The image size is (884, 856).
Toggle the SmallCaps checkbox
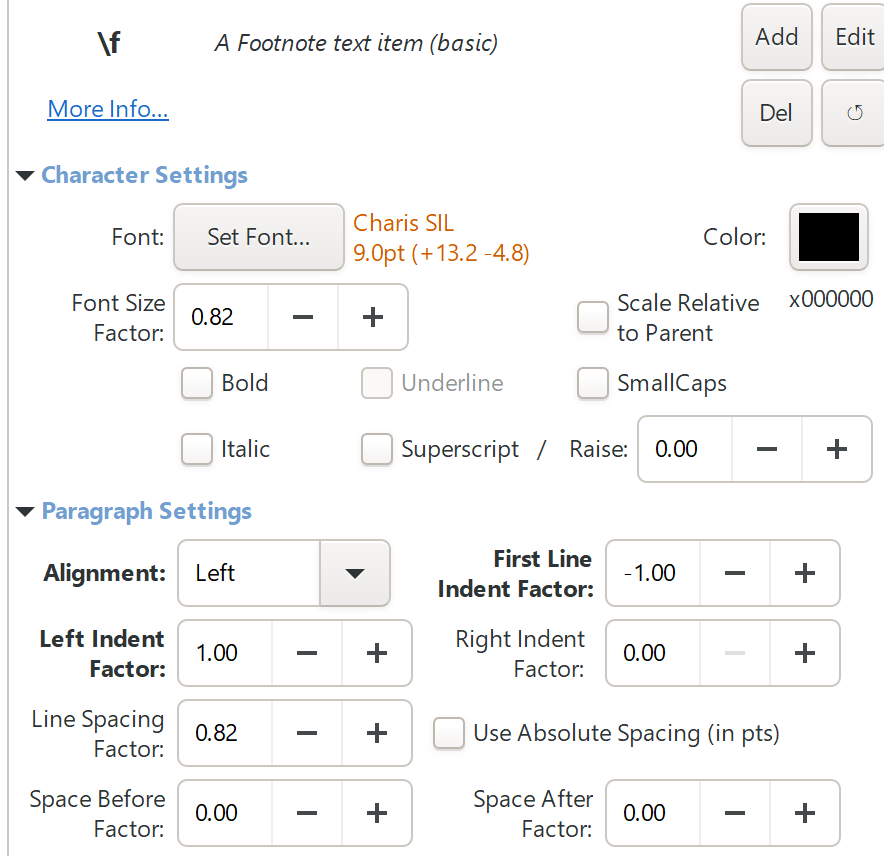pyautogui.click(x=593, y=383)
